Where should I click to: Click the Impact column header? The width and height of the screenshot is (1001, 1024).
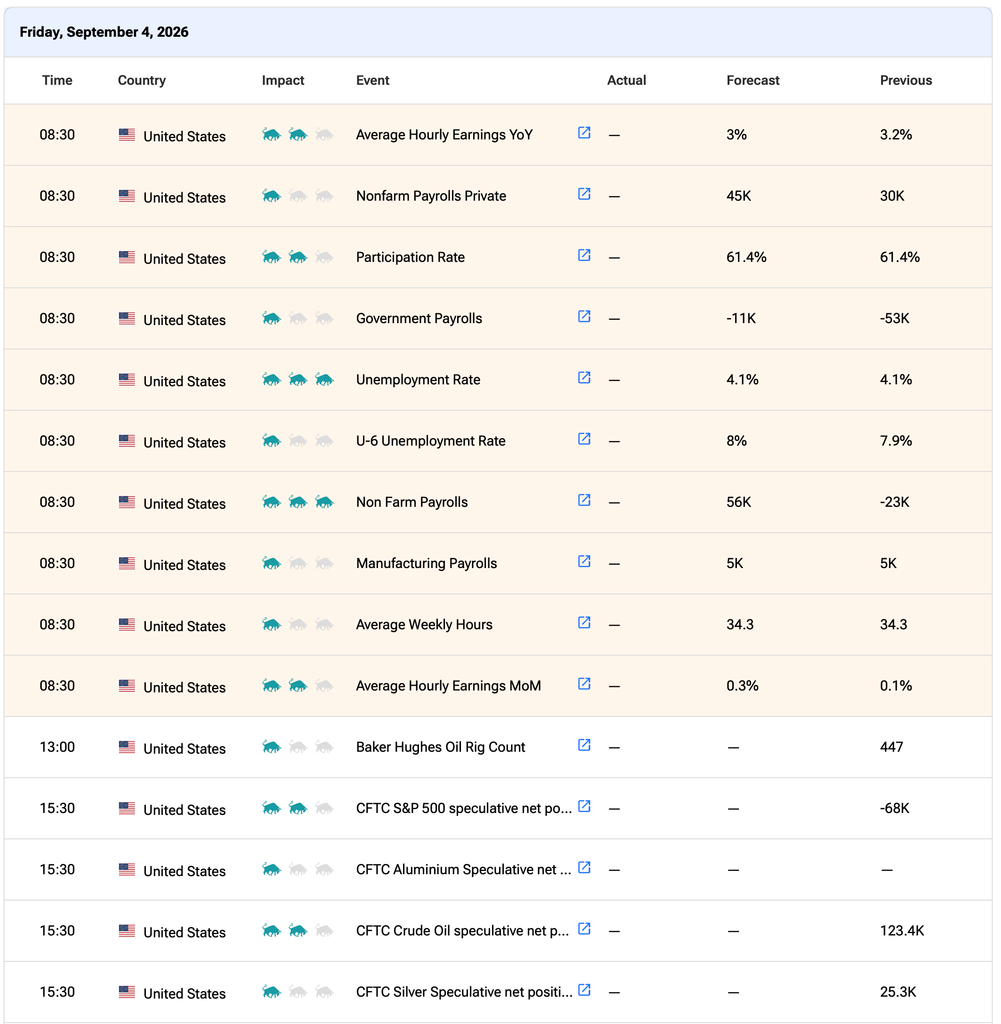[x=283, y=80]
